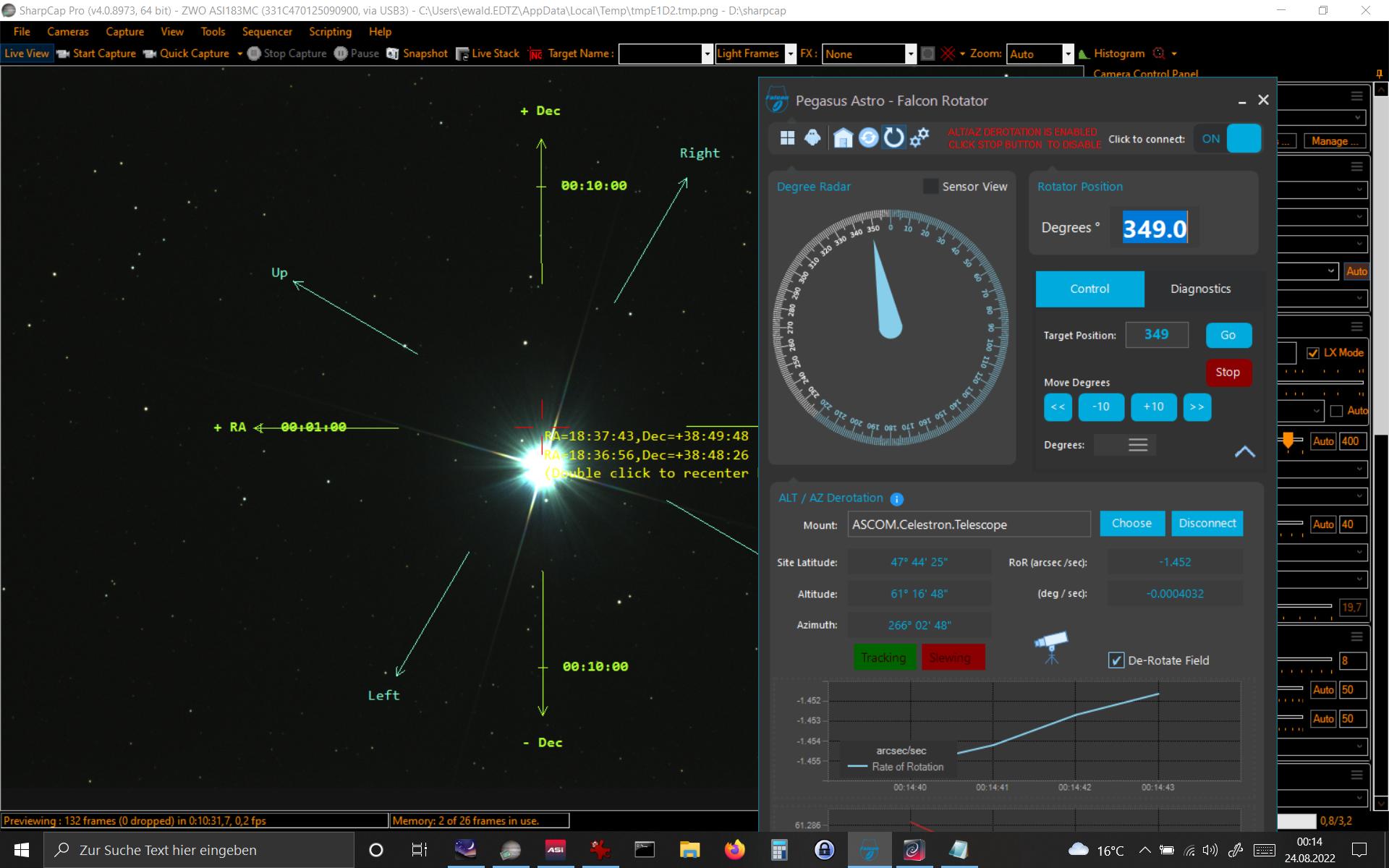1389x868 pixels.
Task: Uncheck the De-Rotate Field checkbox
Action: pos(1116,660)
